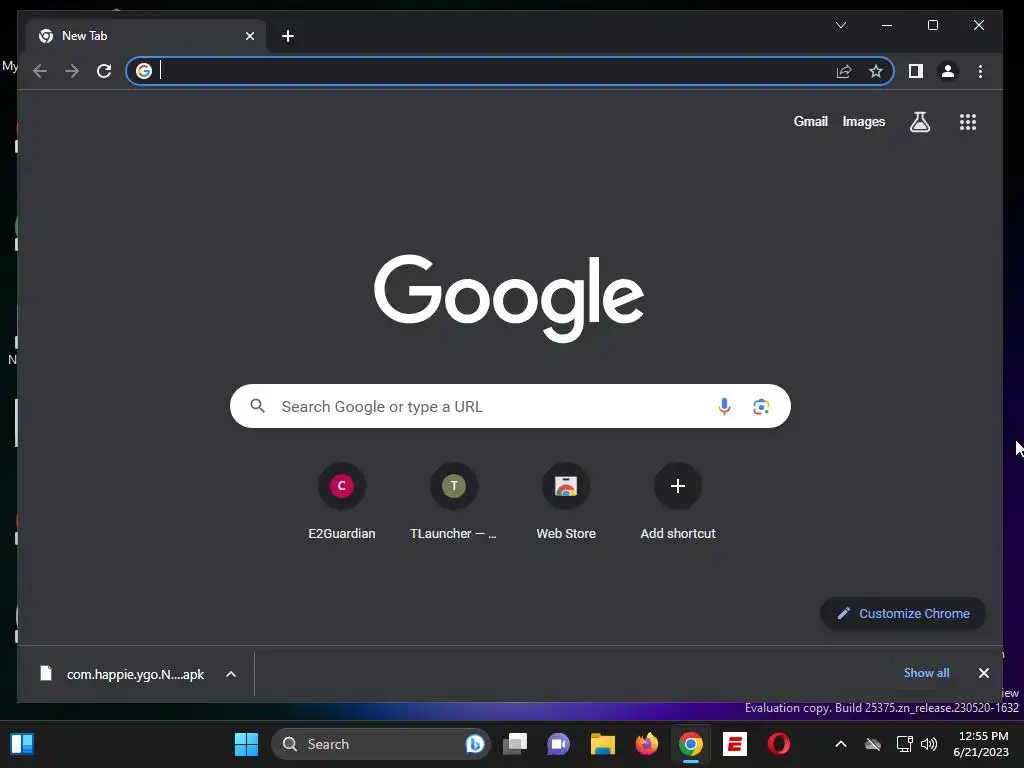Image resolution: width=1024 pixels, height=768 pixels.
Task: Close the New Tab tab
Action: [x=249, y=36]
